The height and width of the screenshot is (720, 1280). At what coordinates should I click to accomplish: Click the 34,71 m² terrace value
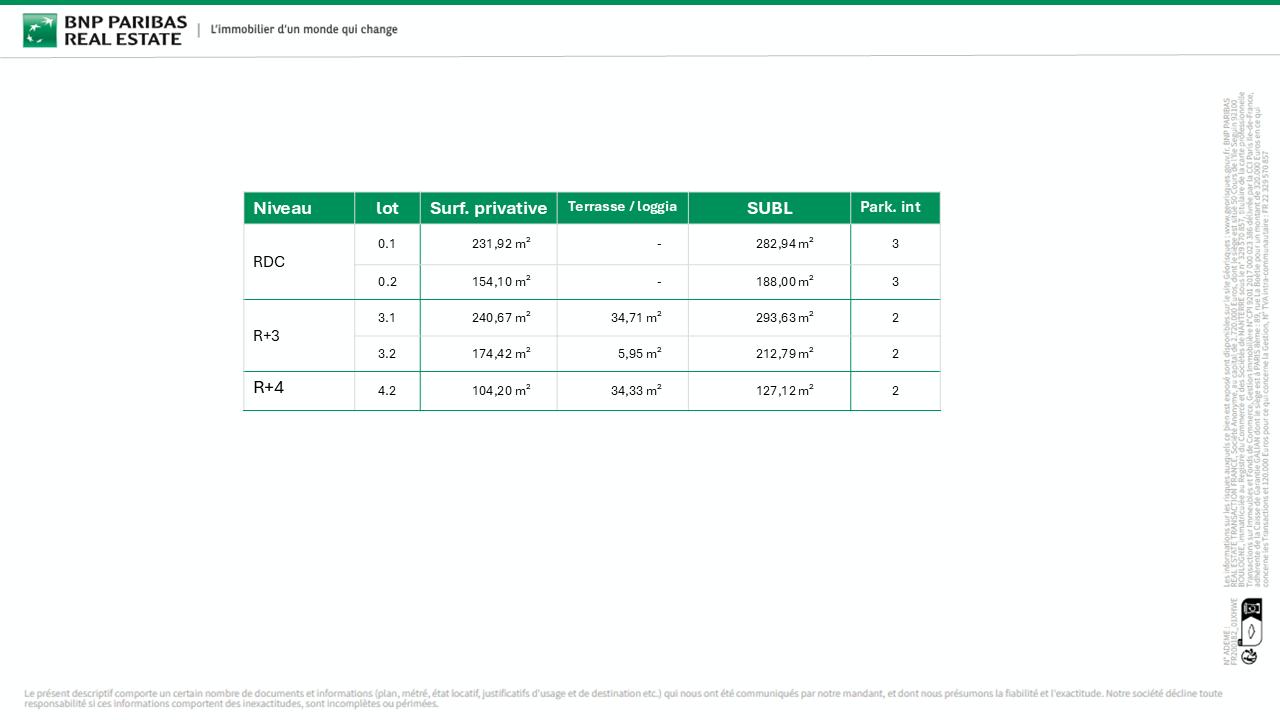[x=636, y=318]
